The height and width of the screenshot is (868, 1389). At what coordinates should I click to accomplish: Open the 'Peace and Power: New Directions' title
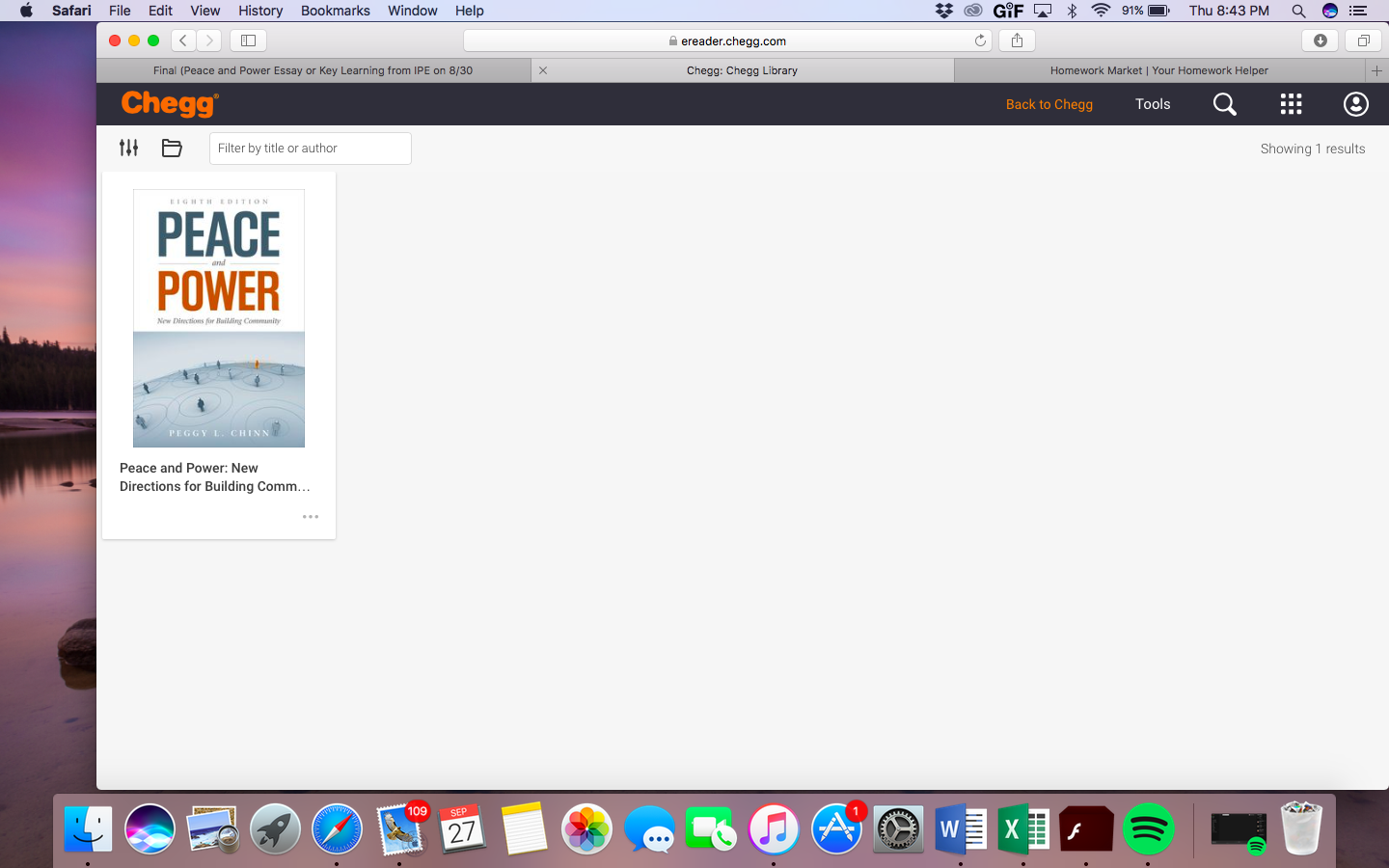click(x=215, y=477)
